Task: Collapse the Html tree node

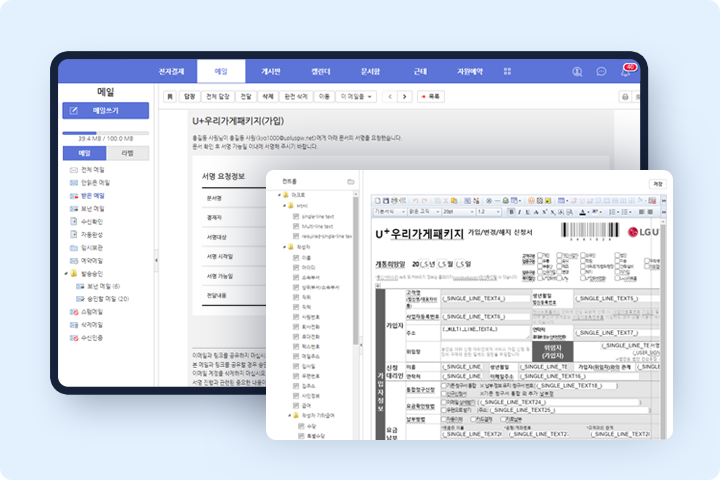Action: pos(285,206)
